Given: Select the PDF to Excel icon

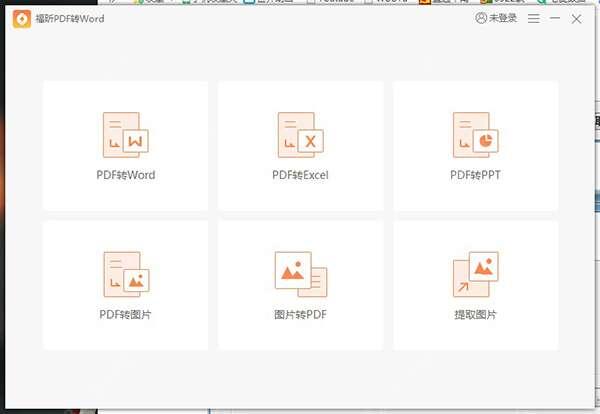Looking at the screenshot, I should pyautogui.click(x=300, y=134).
